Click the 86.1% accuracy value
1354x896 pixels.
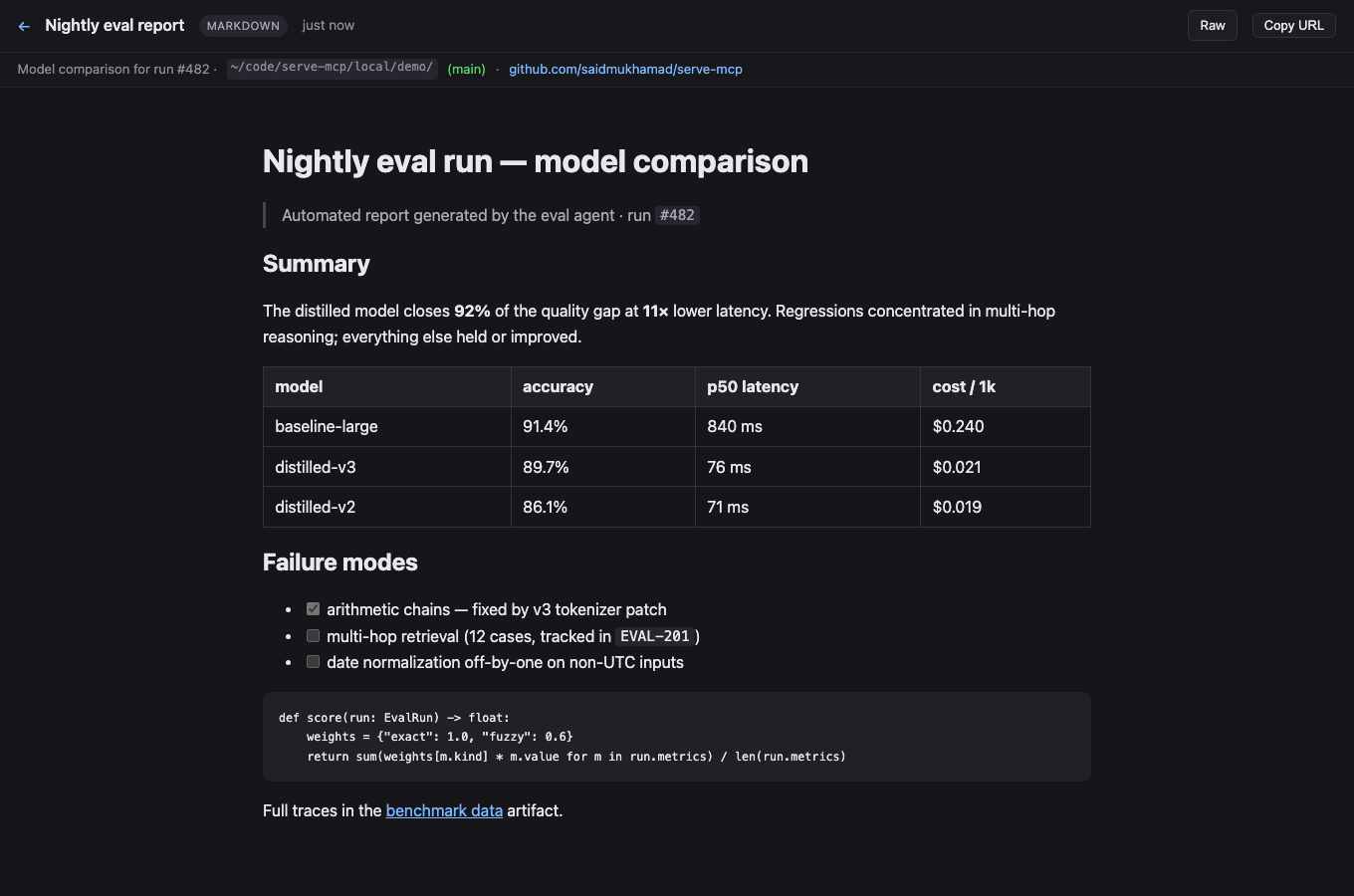pos(545,507)
